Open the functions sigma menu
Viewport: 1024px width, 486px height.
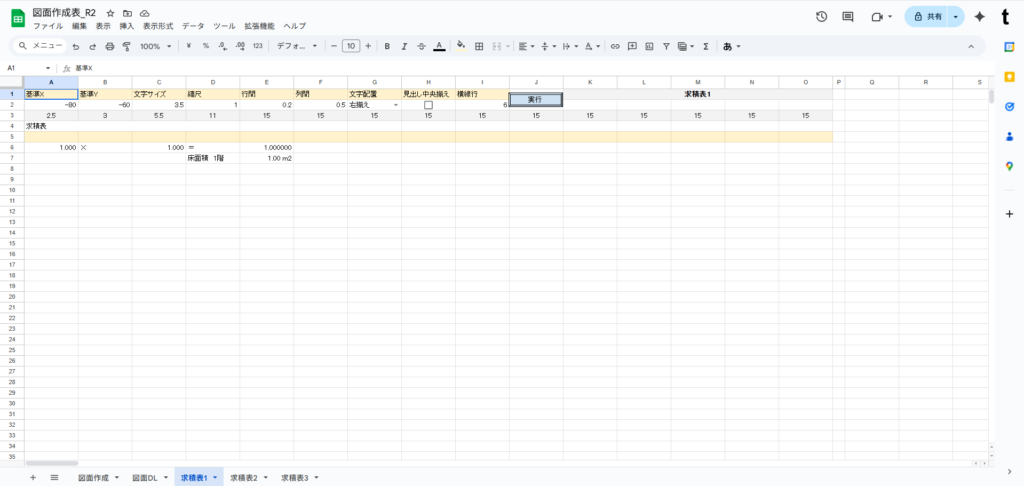pos(706,46)
